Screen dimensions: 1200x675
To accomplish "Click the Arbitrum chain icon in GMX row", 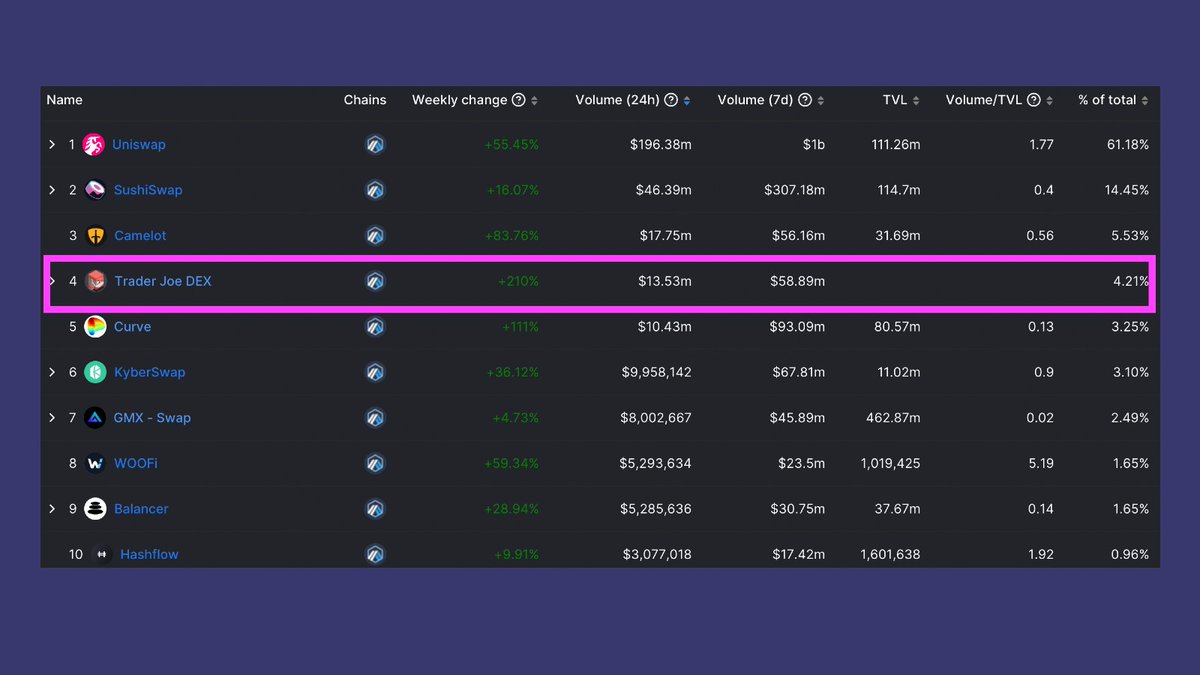I will tap(375, 418).
